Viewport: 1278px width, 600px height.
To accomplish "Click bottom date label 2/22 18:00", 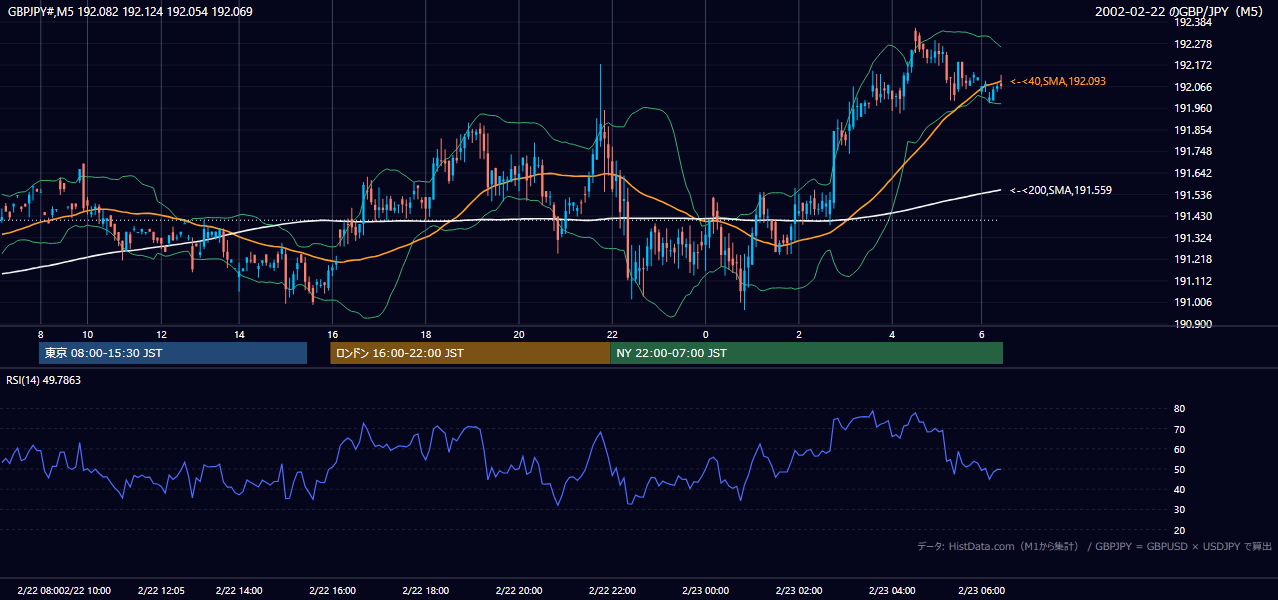I will (x=426, y=591).
